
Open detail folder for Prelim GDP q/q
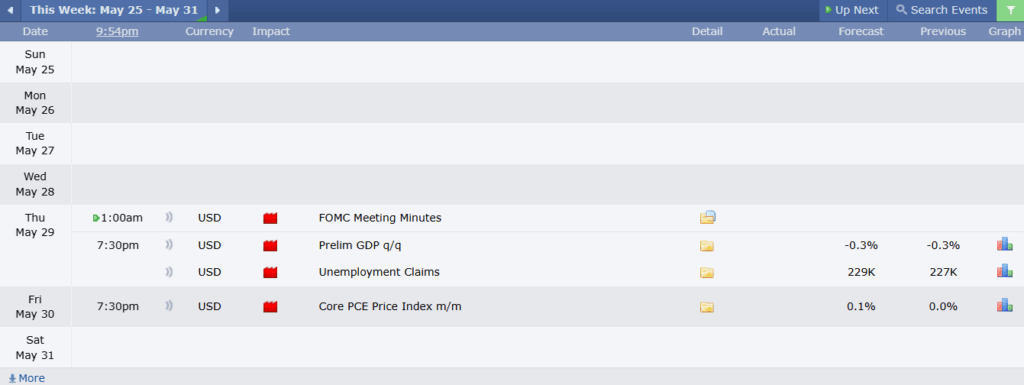707,246
